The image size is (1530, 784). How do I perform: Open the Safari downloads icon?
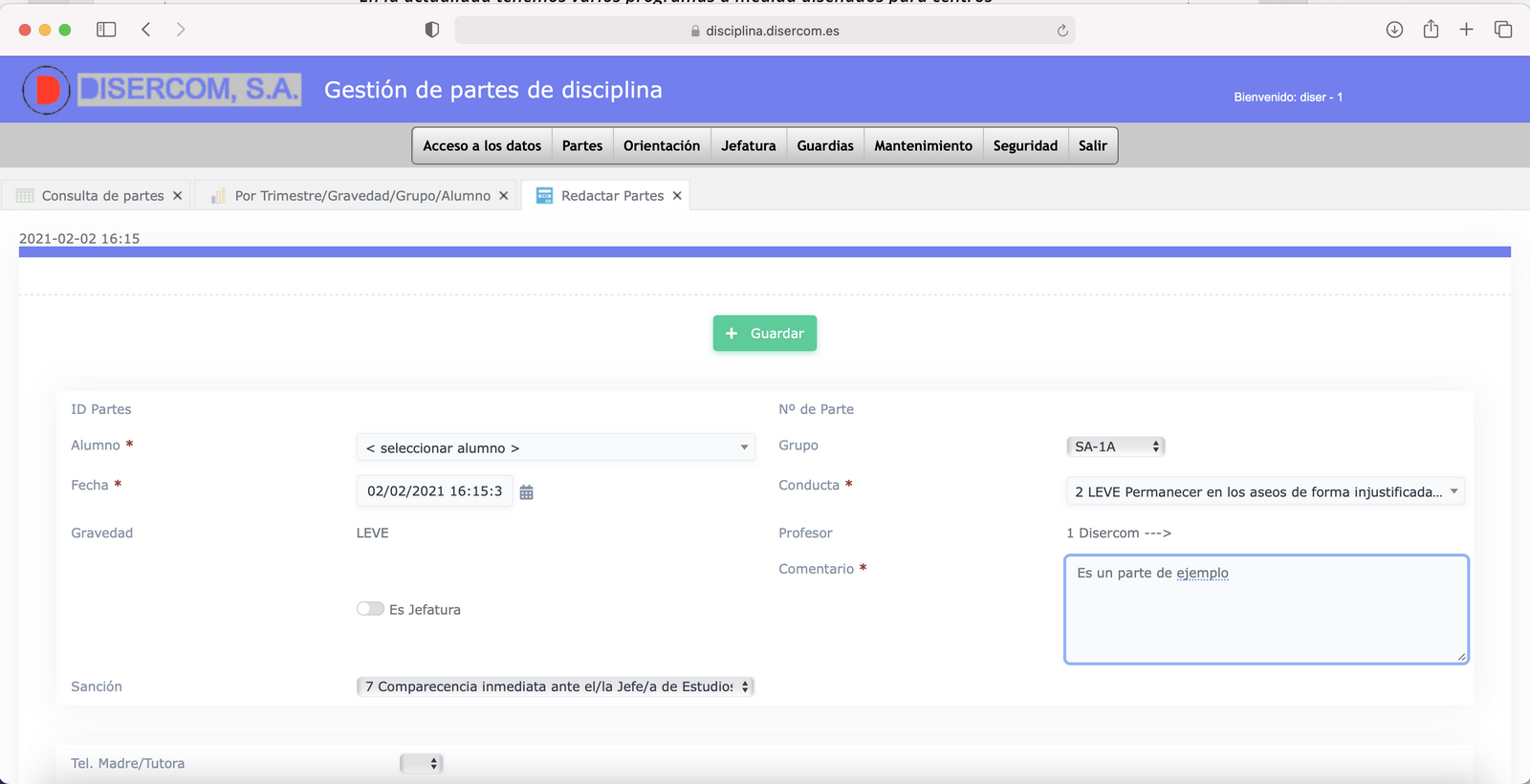[1394, 30]
